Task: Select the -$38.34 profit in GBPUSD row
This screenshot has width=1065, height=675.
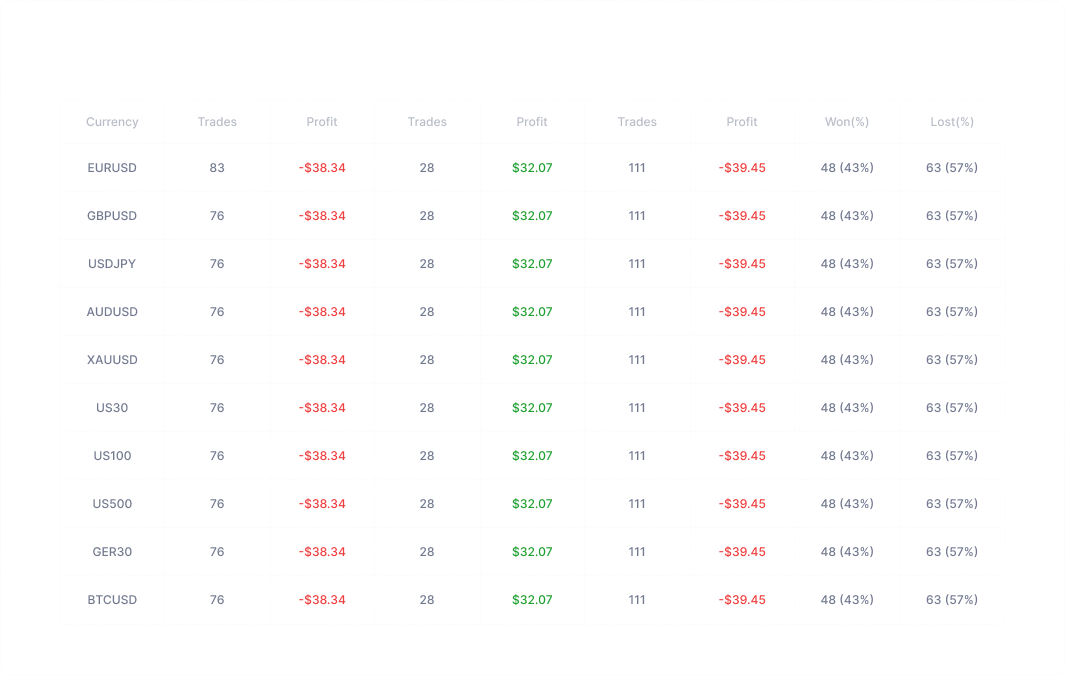Action: pyautogui.click(x=322, y=216)
